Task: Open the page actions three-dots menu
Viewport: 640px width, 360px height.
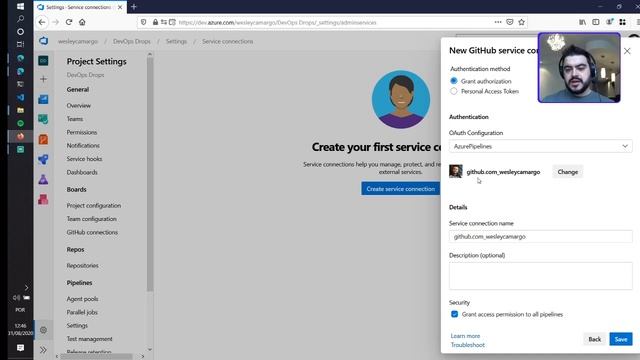Action: [498, 22]
